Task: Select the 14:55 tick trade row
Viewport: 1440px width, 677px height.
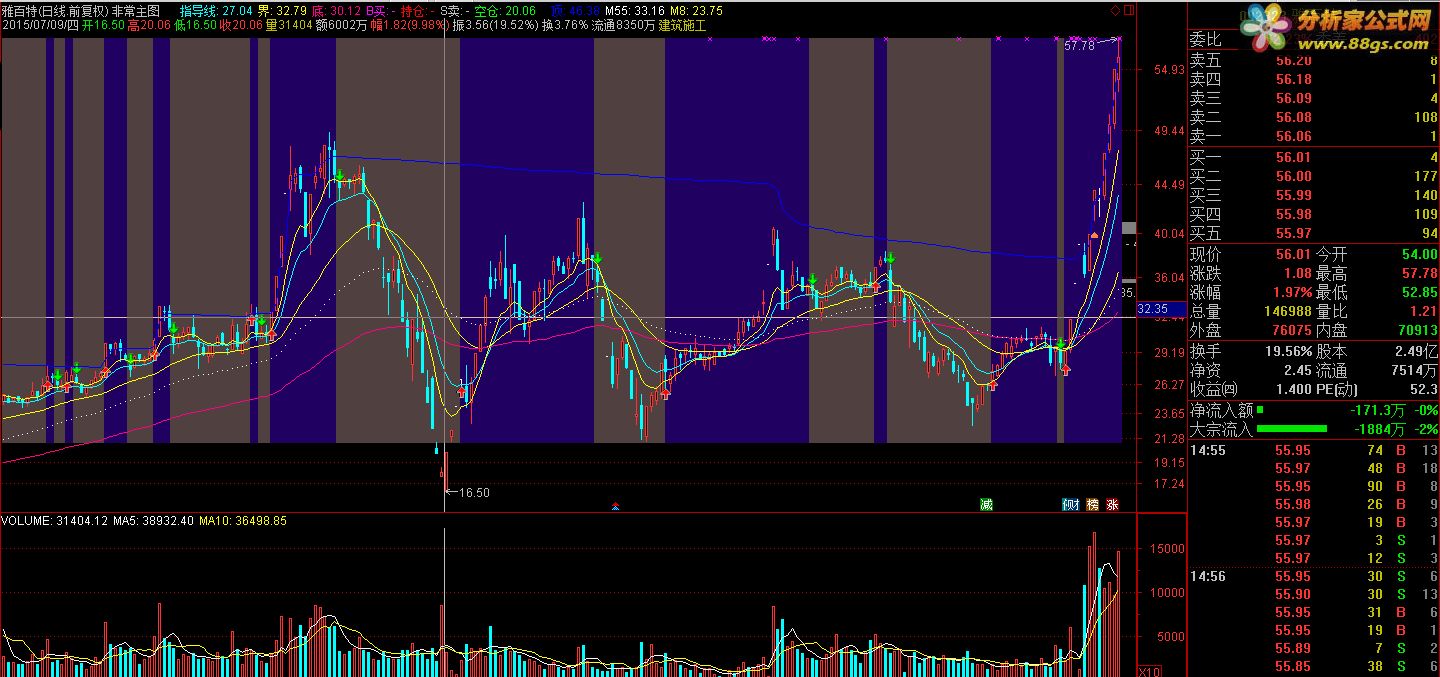Action: click(x=1312, y=450)
